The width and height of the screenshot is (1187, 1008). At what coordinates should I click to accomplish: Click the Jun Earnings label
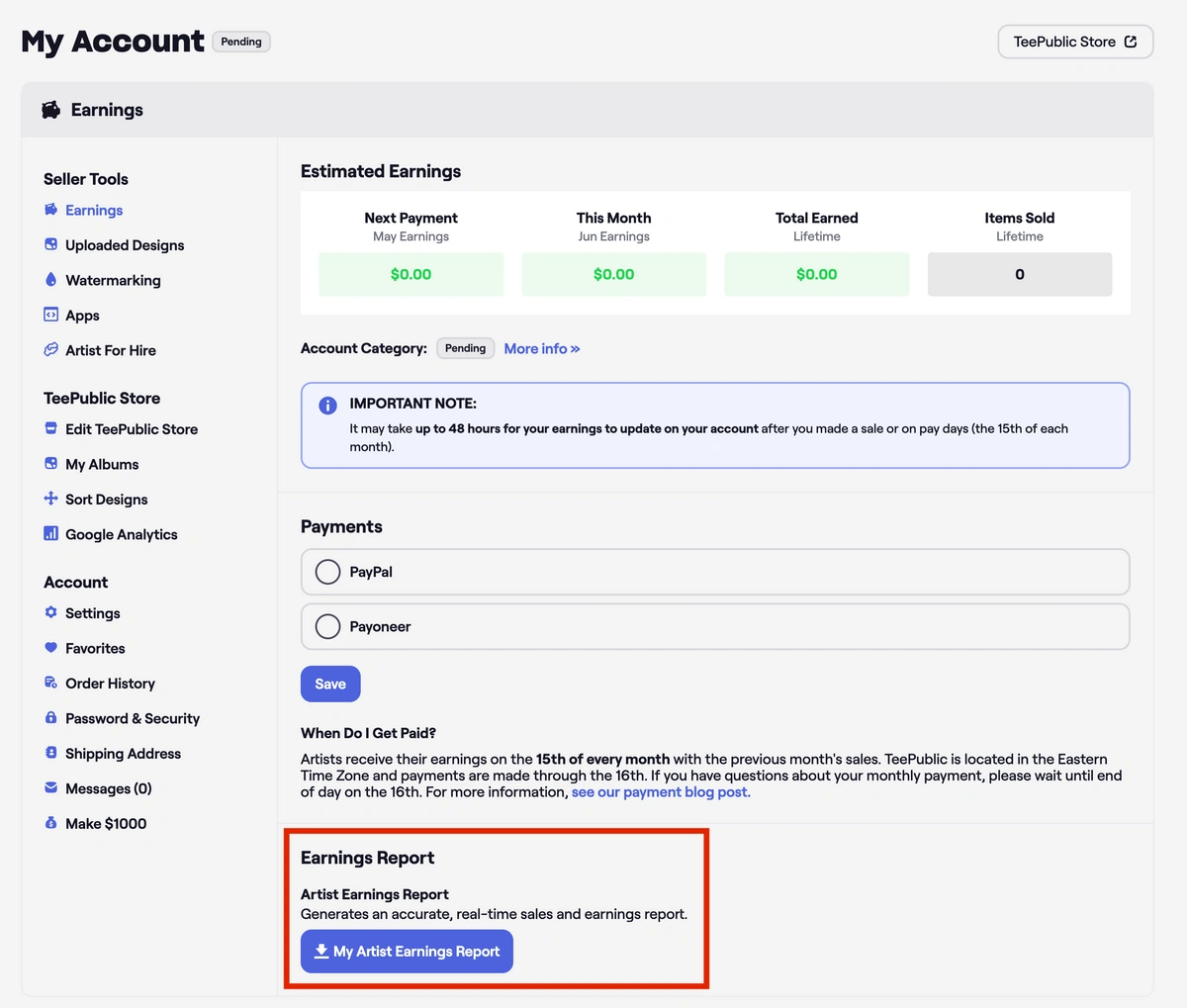tap(614, 236)
